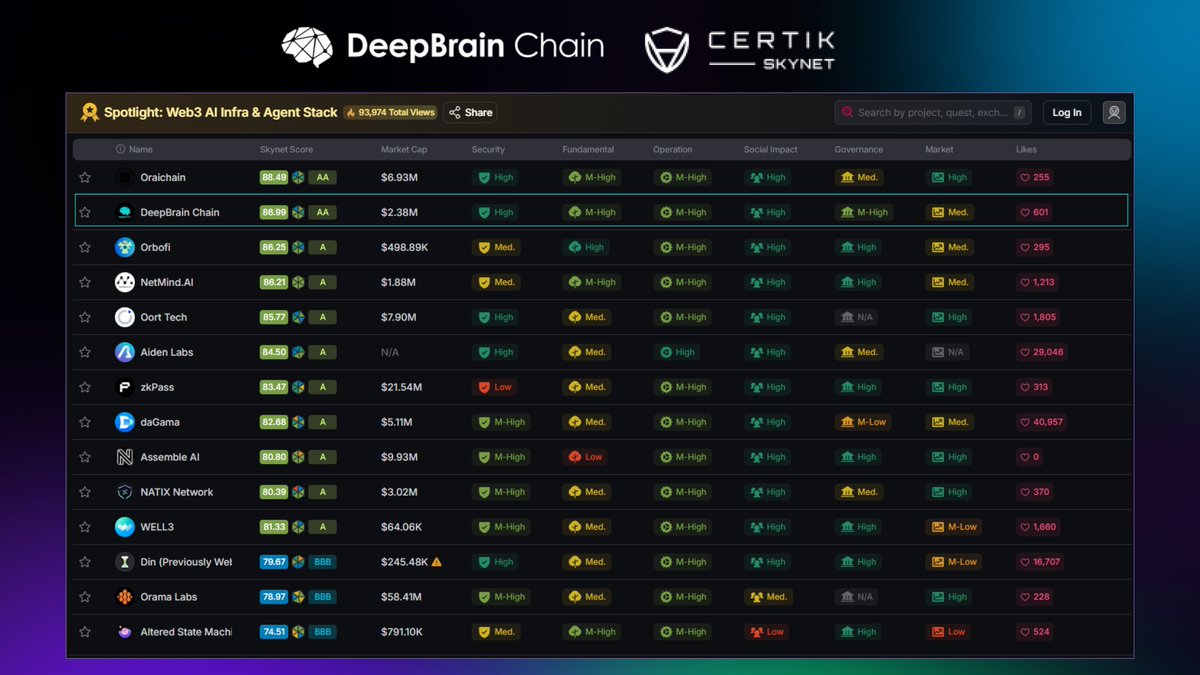Sort table by Governance column
Image resolution: width=1200 pixels, height=675 pixels.
click(x=859, y=150)
